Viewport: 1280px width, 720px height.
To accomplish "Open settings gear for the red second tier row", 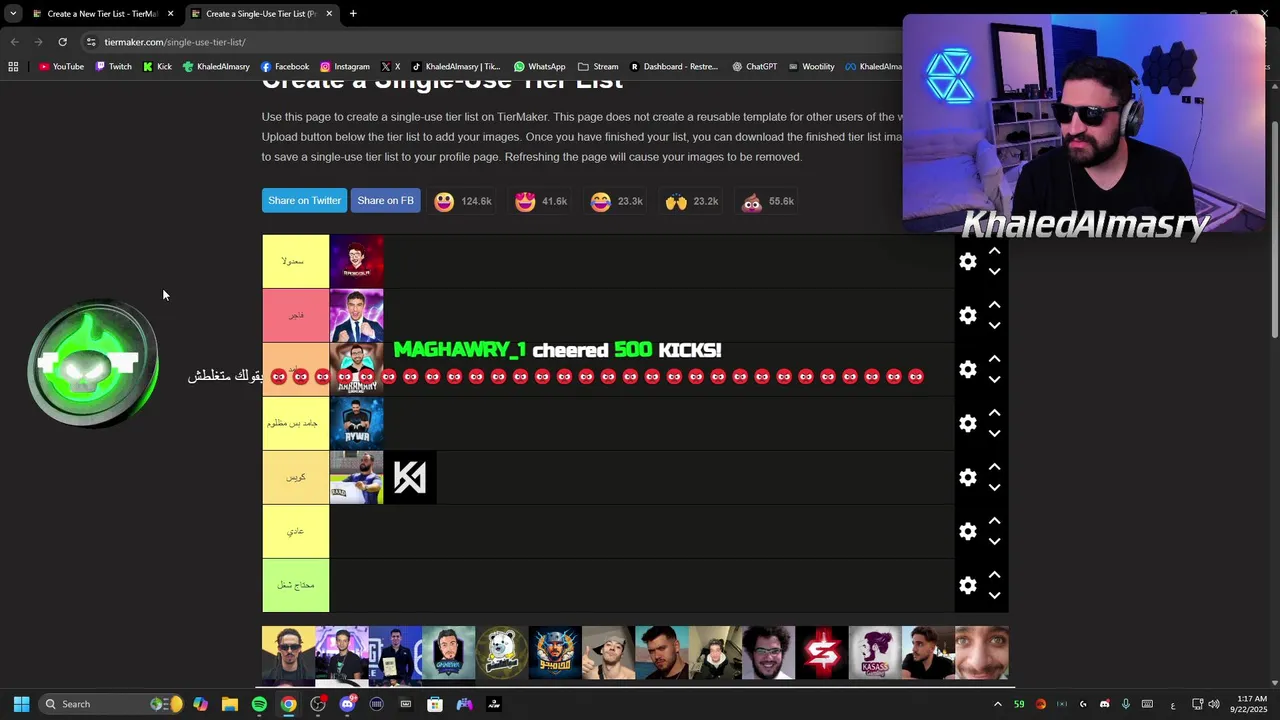I will click(x=967, y=315).
